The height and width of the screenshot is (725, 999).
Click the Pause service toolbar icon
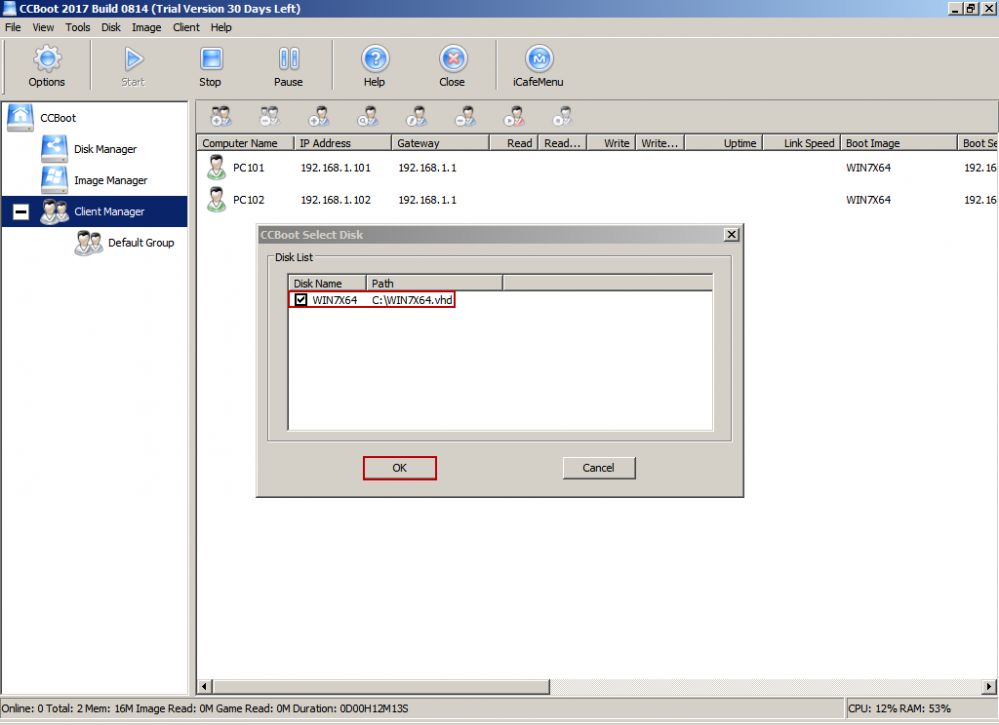(289, 59)
